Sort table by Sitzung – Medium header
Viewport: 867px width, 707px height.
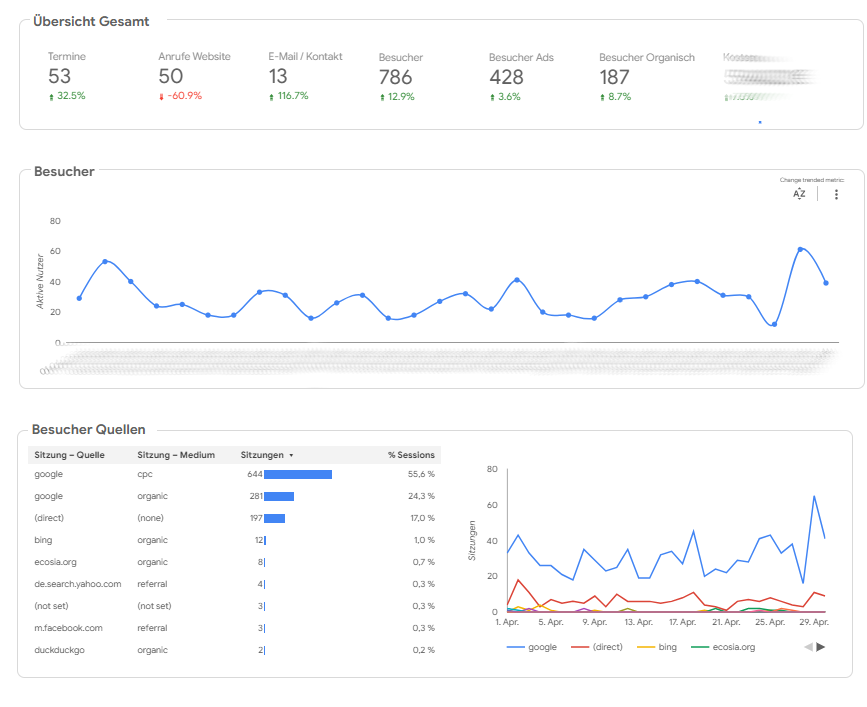pyautogui.click(x=176, y=455)
